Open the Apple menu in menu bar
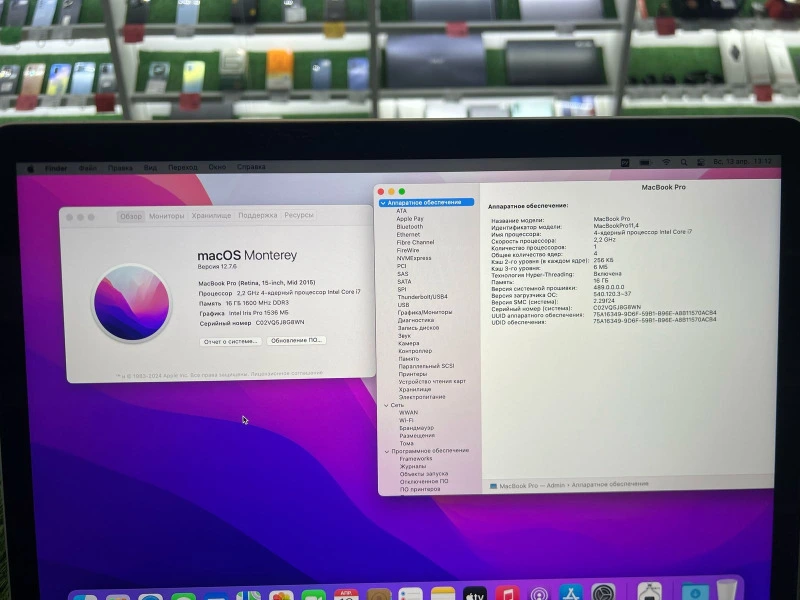This screenshot has height=600, width=800. click(x=30, y=168)
